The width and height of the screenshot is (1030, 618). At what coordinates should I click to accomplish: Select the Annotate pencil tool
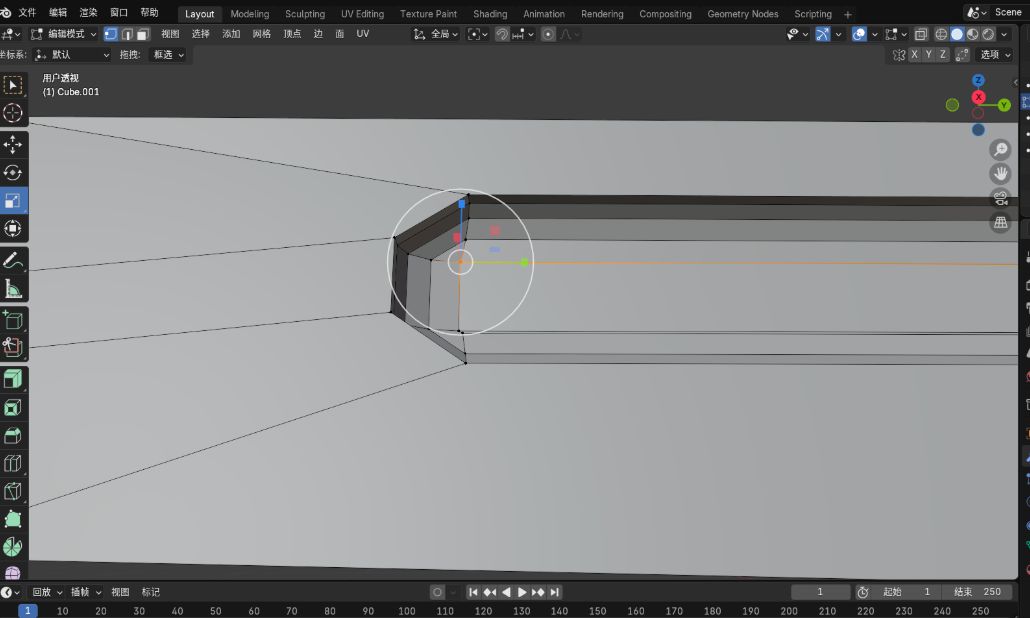[x=13, y=260]
